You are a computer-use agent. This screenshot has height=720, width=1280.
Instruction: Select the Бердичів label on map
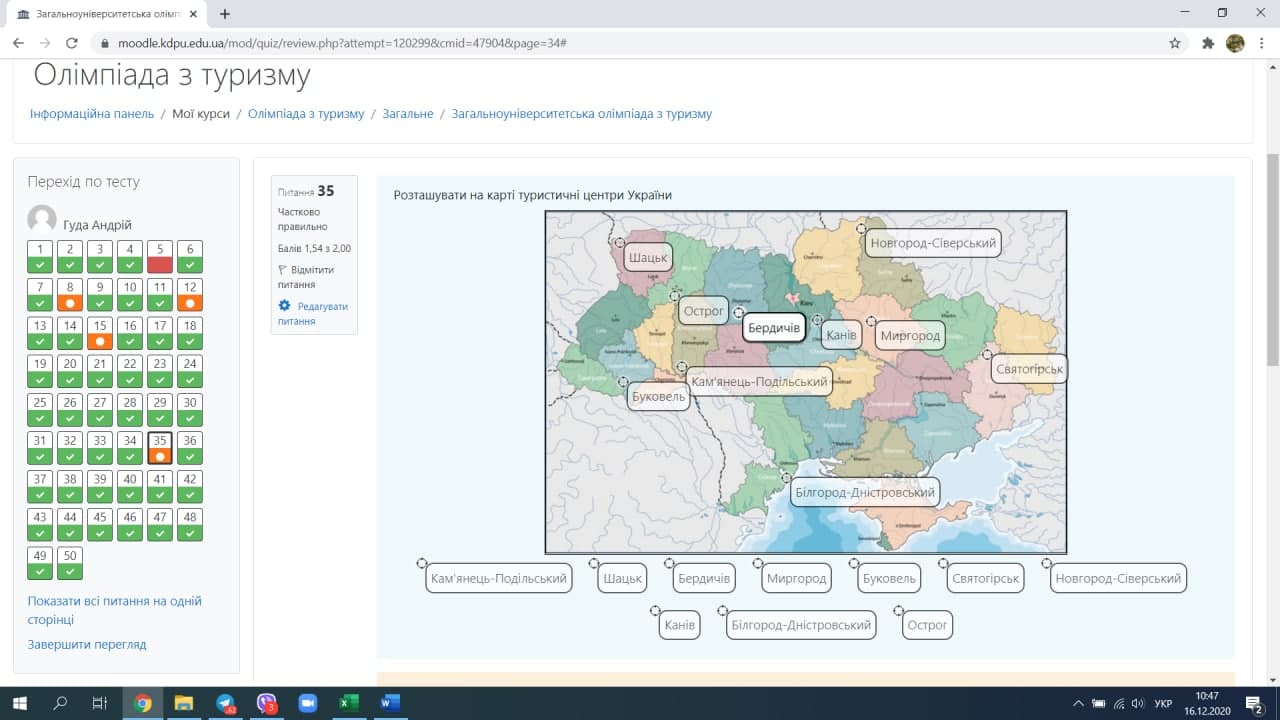point(773,328)
